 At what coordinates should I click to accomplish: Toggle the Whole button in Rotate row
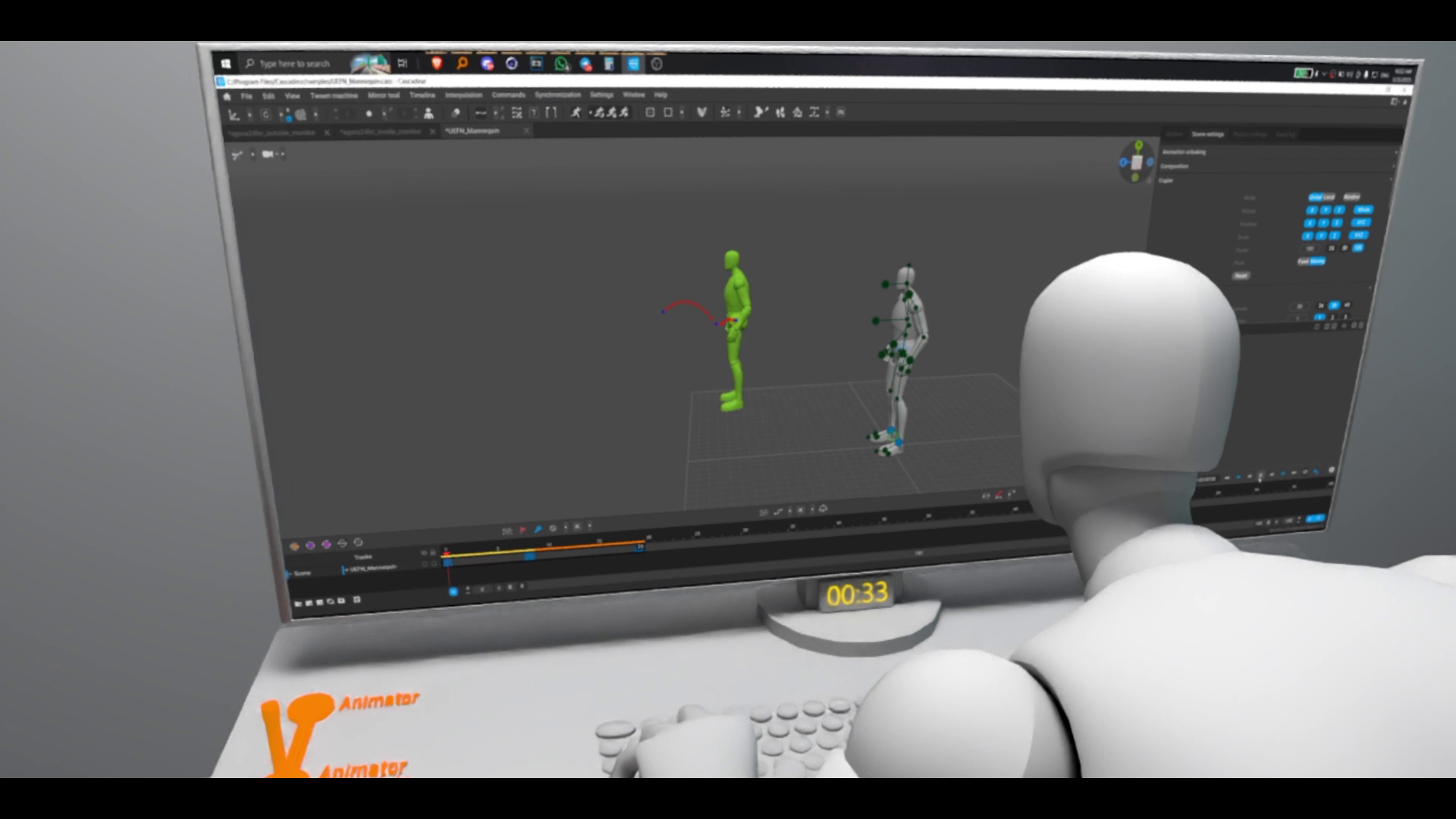pos(1363,209)
